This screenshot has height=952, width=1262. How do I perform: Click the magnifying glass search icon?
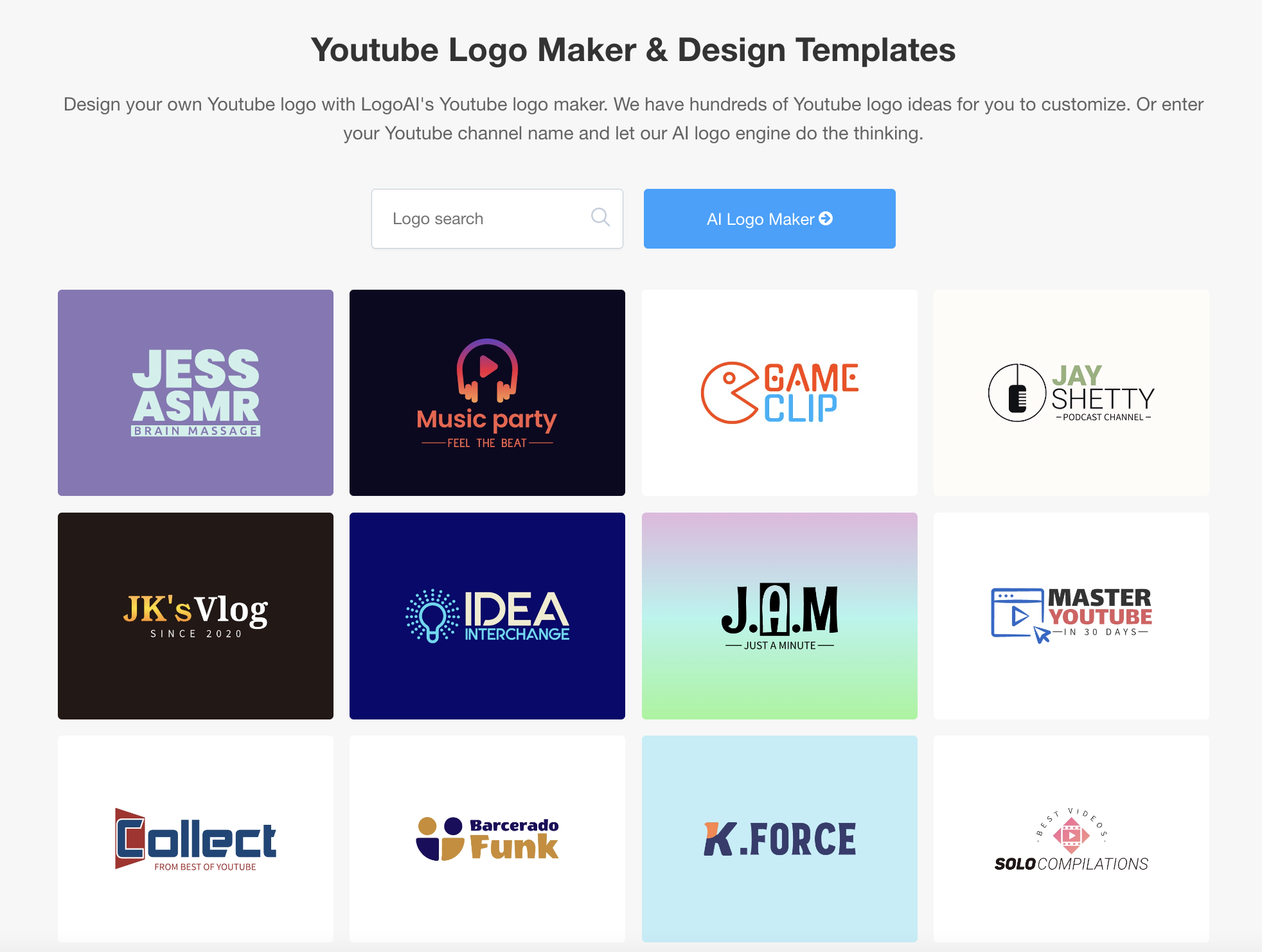coord(600,218)
